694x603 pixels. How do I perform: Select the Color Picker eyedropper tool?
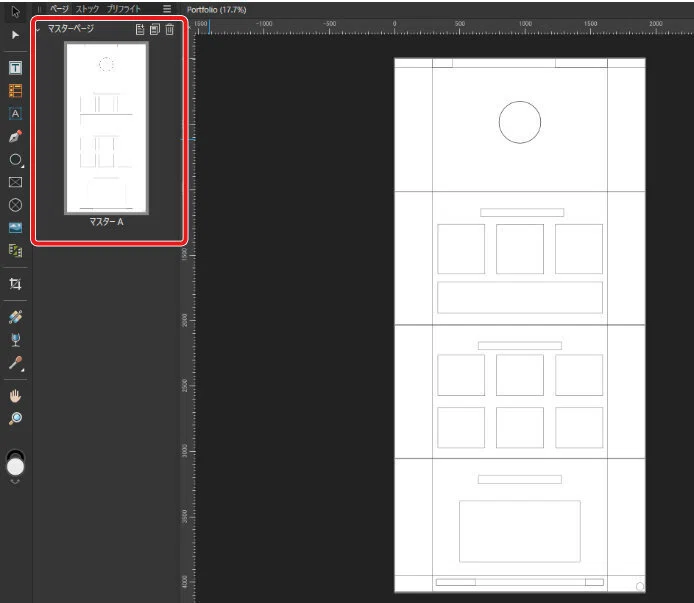pyautogui.click(x=15, y=363)
